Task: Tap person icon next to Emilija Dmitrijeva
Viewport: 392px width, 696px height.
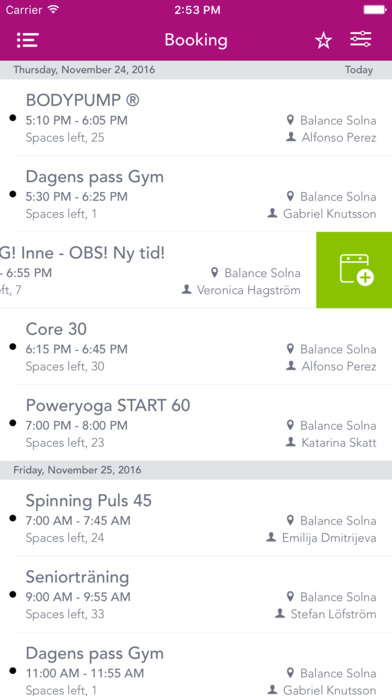Action: click(271, 538)
